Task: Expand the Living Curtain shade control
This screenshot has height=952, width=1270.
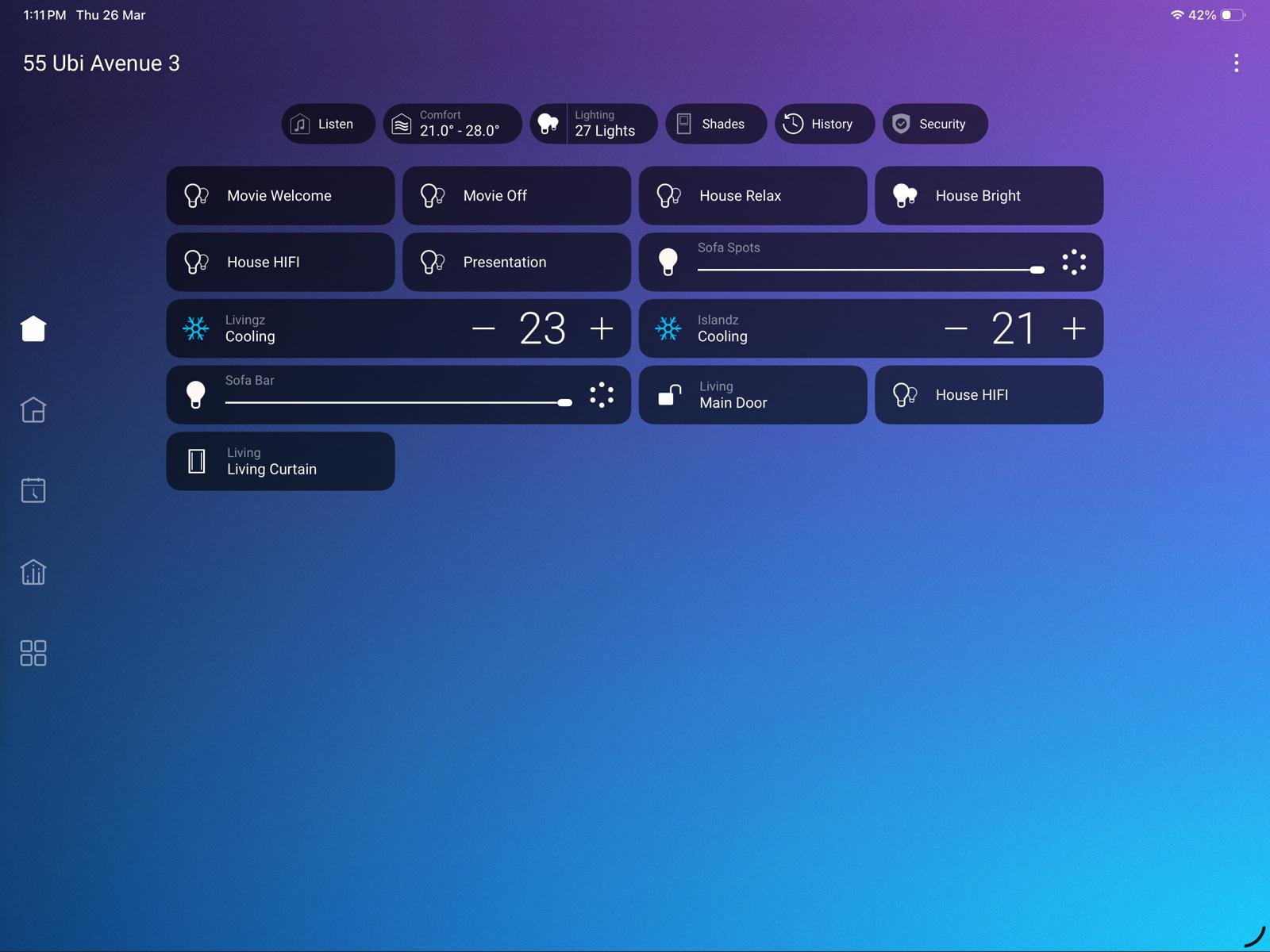Action: point(280,462)
